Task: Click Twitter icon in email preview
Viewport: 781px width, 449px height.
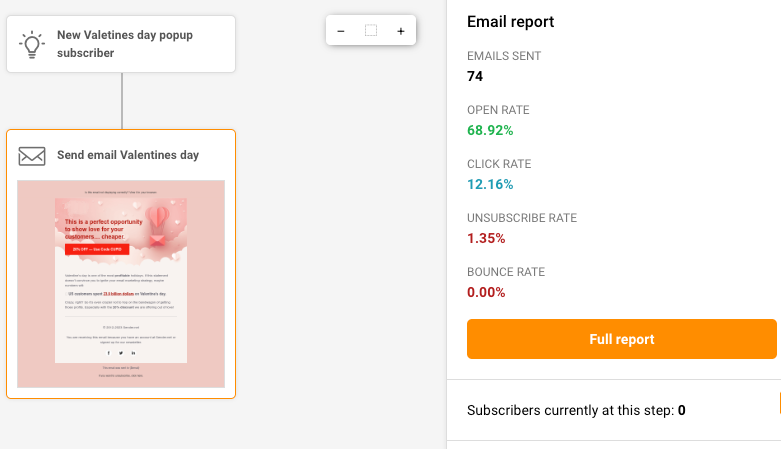Action: point(121,353)
